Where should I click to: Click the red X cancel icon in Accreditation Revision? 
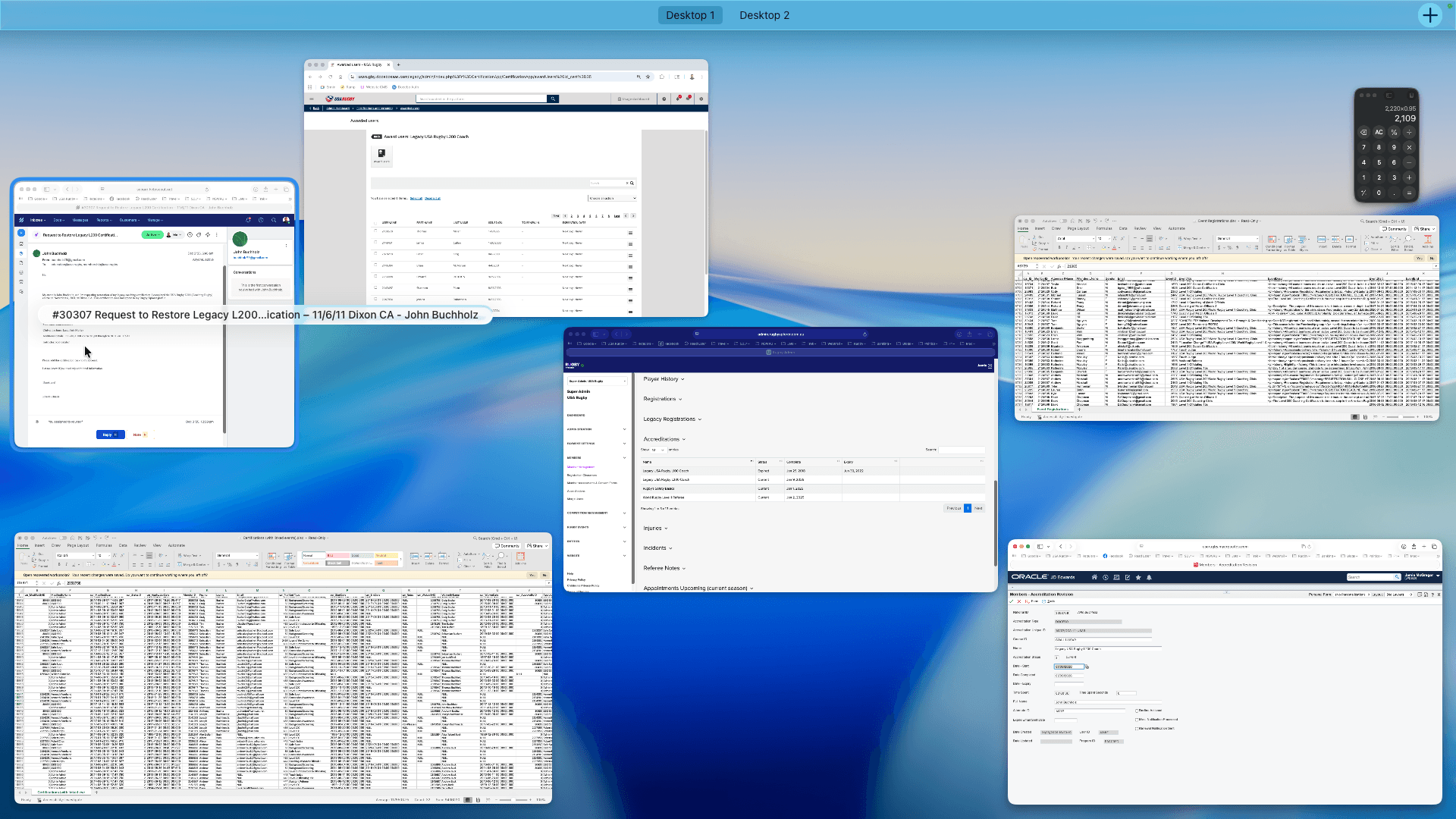tap(1019, 601)
